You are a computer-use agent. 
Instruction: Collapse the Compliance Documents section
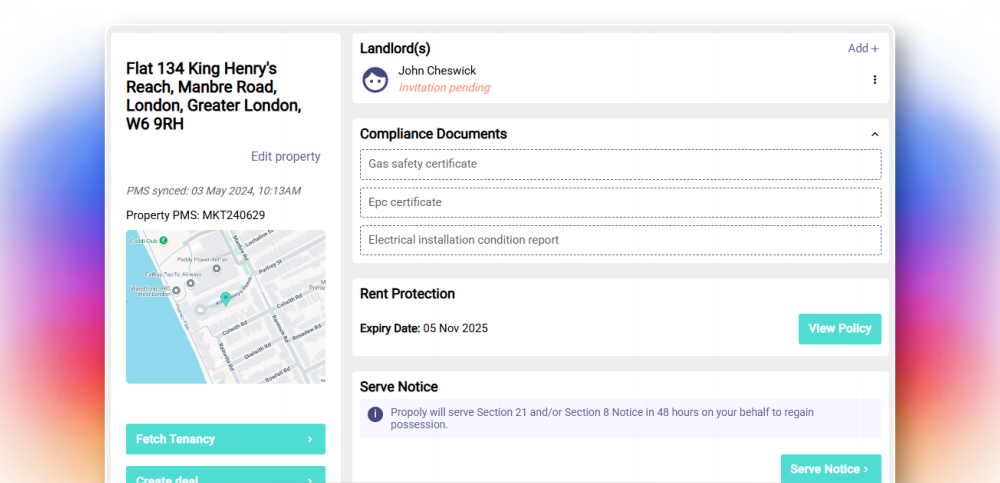click(875, 134)
